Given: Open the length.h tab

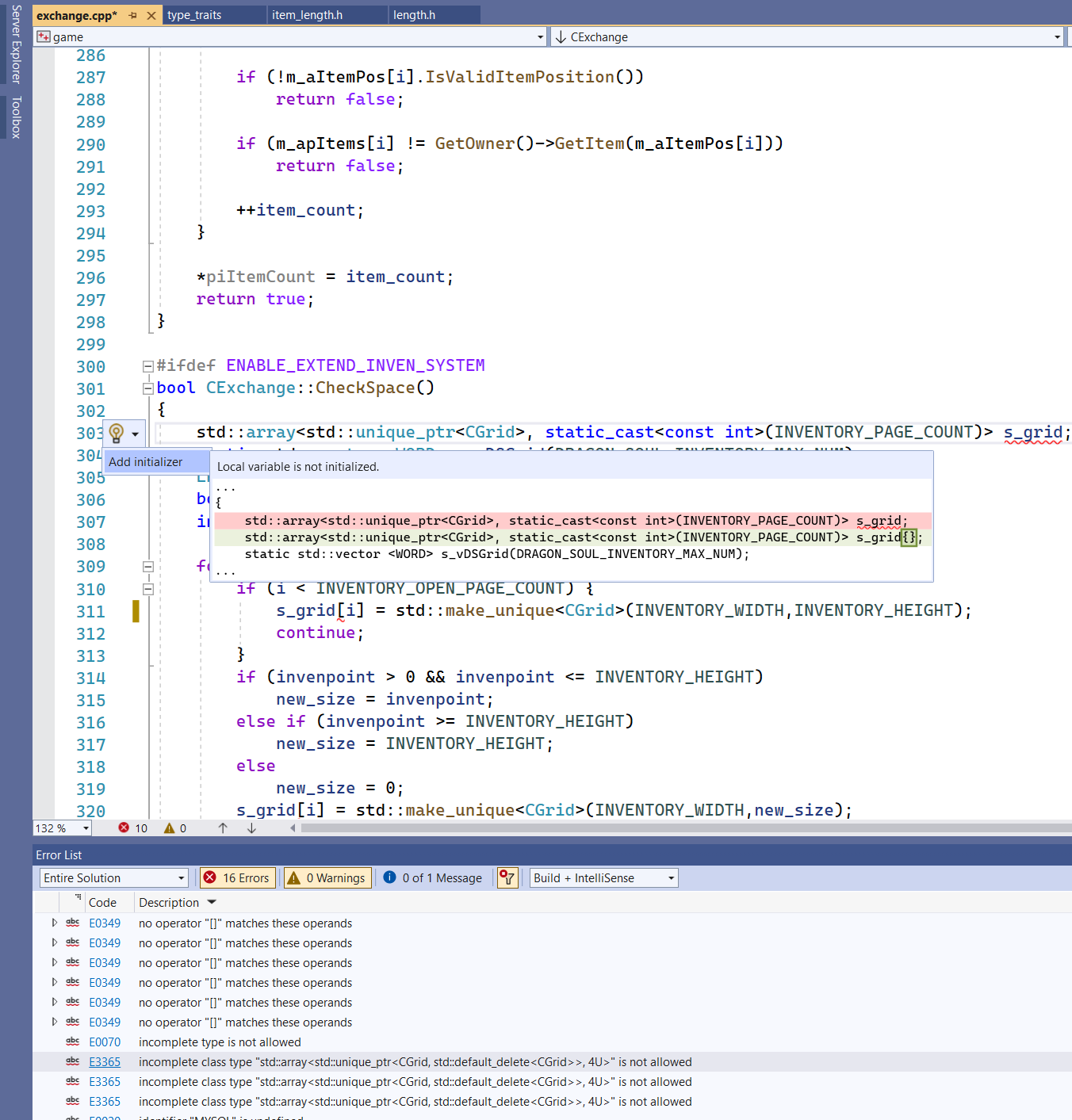Looking at the screenshot, I should click(414, 15).
